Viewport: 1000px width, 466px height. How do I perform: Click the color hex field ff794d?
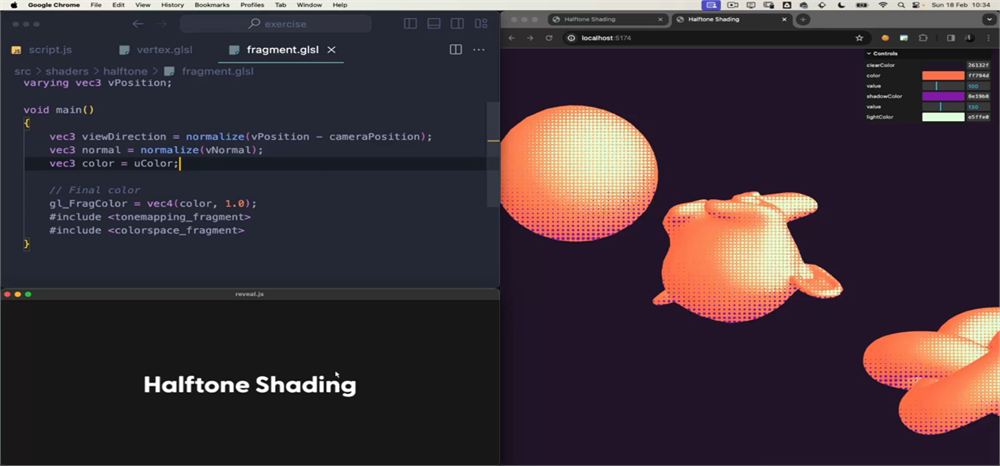pyautogui.click(x=978, y=75)
